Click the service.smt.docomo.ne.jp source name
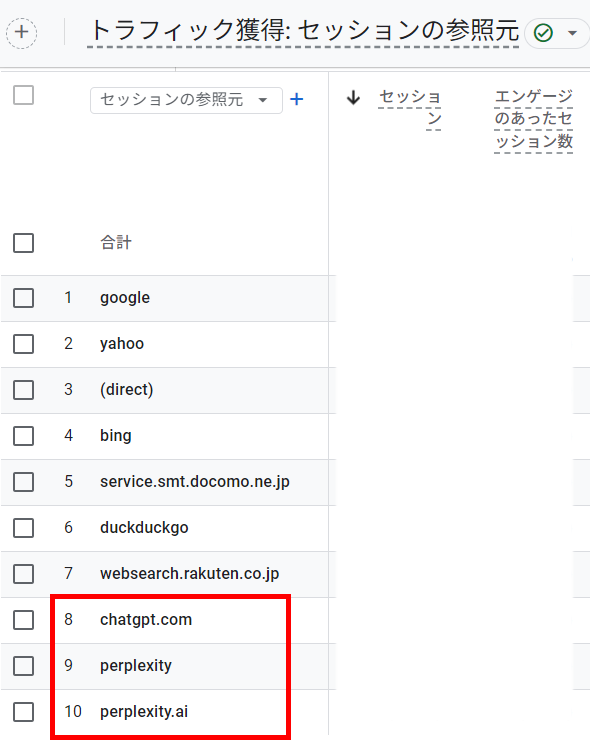 (x=195, y=482)
